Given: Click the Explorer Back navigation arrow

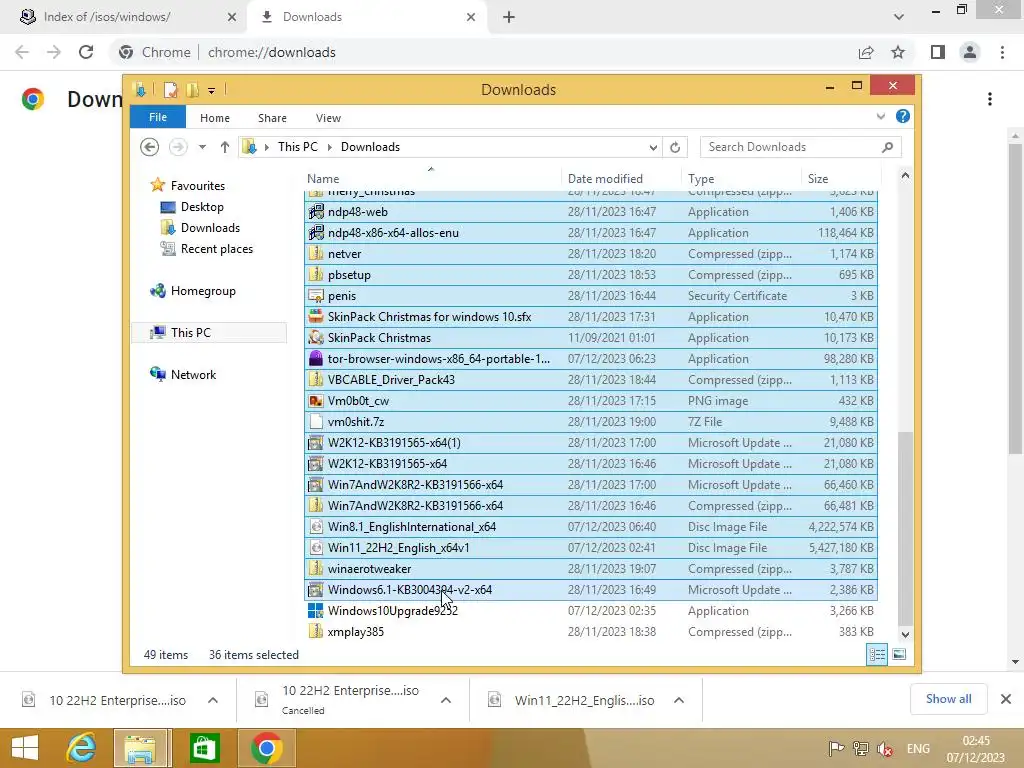Looking at the screenshot, I should pos(150,147).
